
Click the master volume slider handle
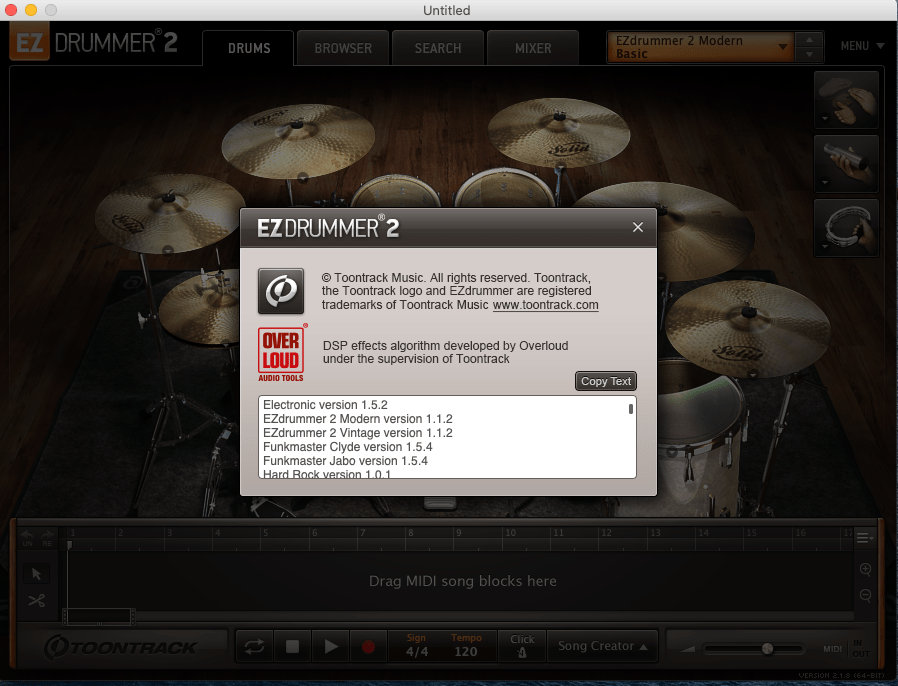click(767, 648)
